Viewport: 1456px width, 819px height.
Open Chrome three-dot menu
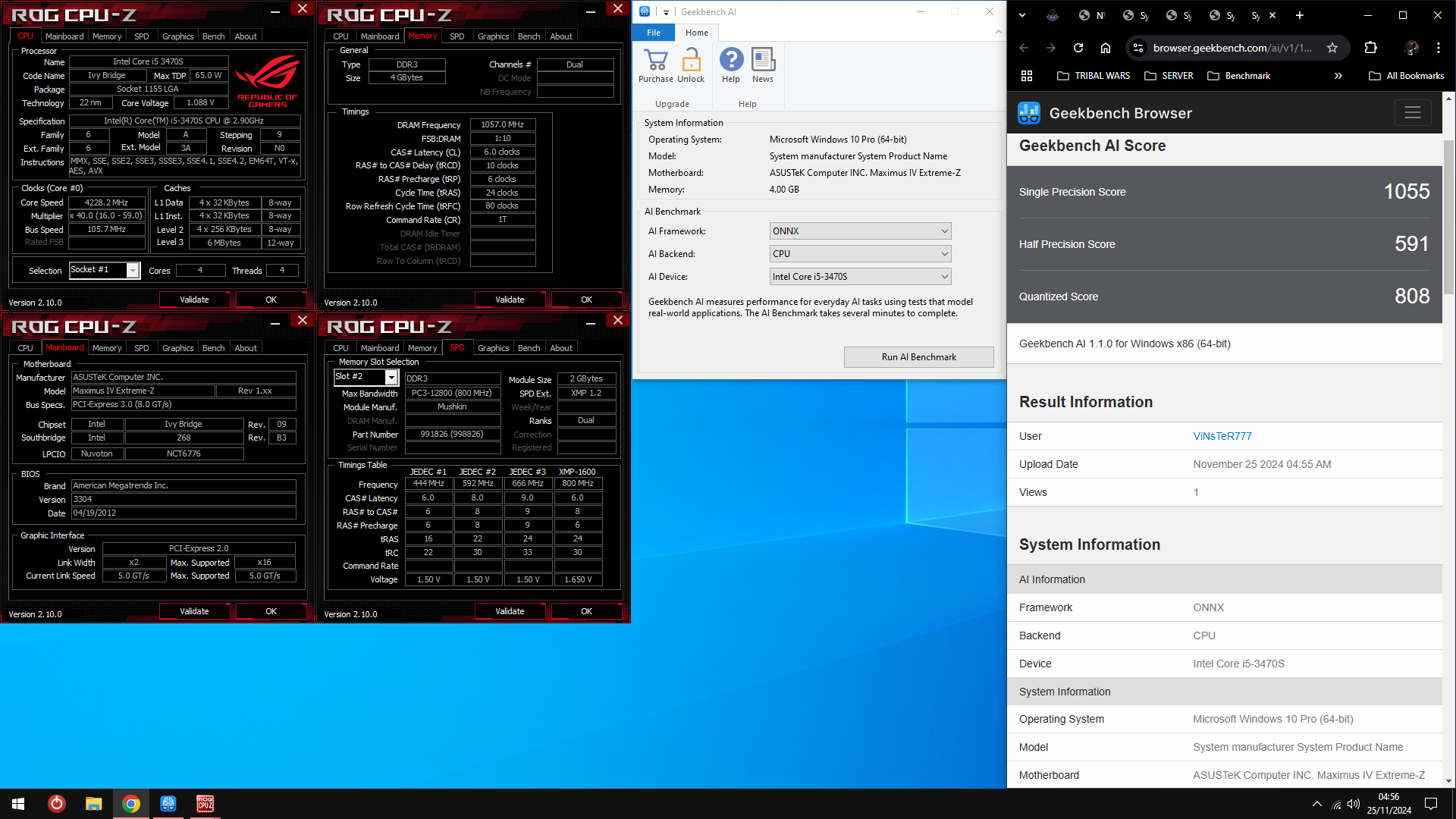pyautogui.click(x=1439, y=48)
